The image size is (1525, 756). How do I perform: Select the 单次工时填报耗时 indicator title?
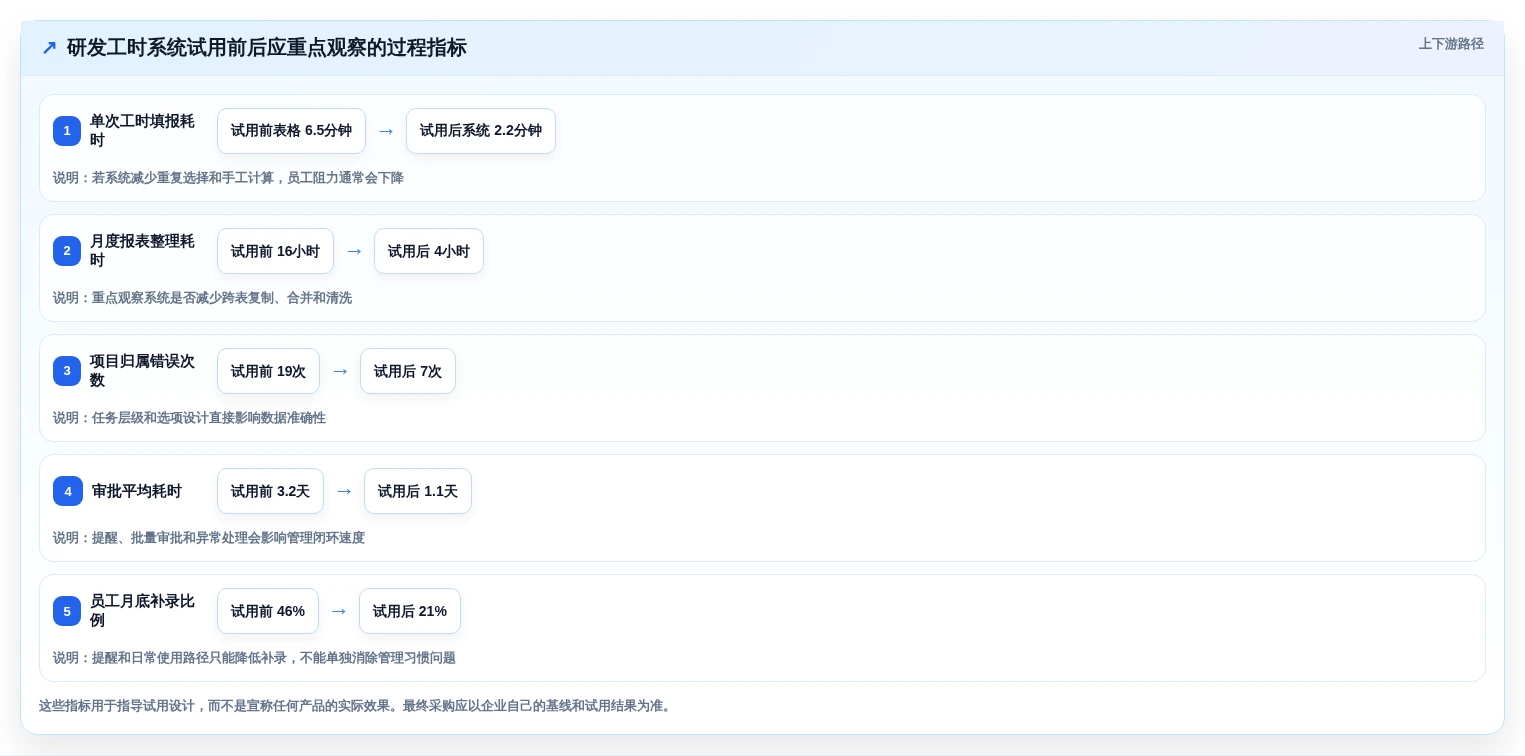tap(142, 131)
